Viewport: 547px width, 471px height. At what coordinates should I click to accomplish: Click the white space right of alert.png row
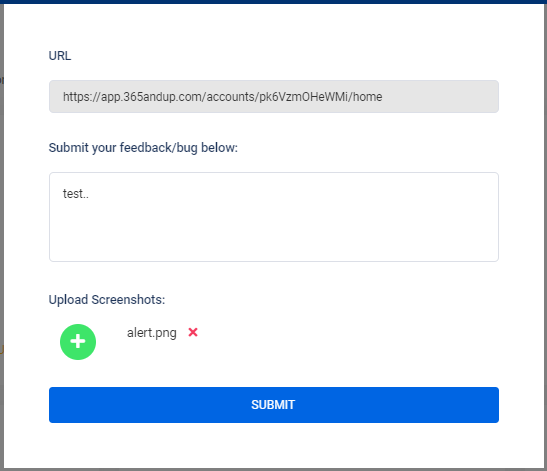tap(349, 332)
